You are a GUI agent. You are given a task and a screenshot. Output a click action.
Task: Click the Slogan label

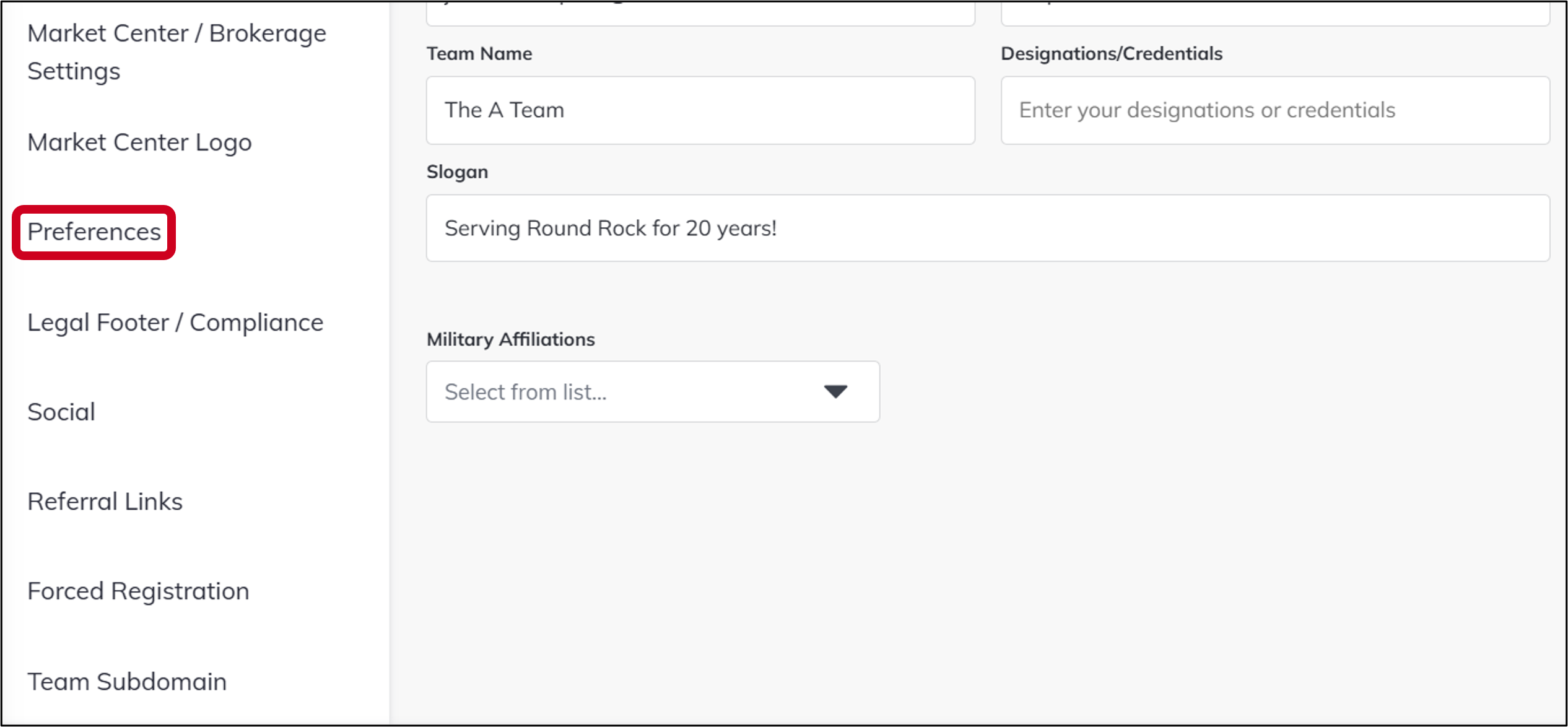tap(457, 172)
